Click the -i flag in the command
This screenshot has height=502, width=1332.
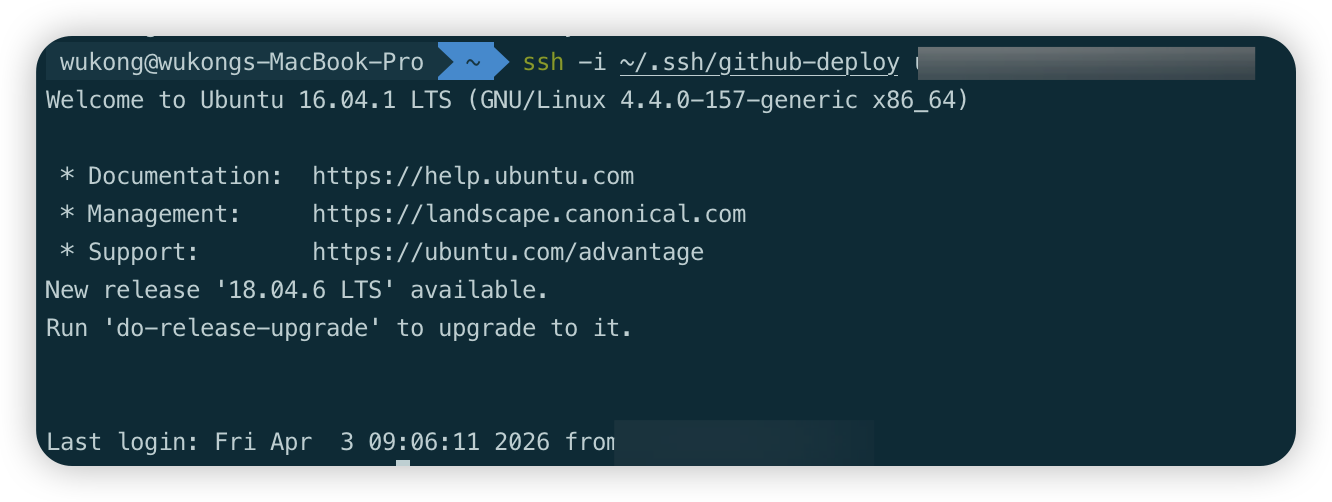(592, 62)
